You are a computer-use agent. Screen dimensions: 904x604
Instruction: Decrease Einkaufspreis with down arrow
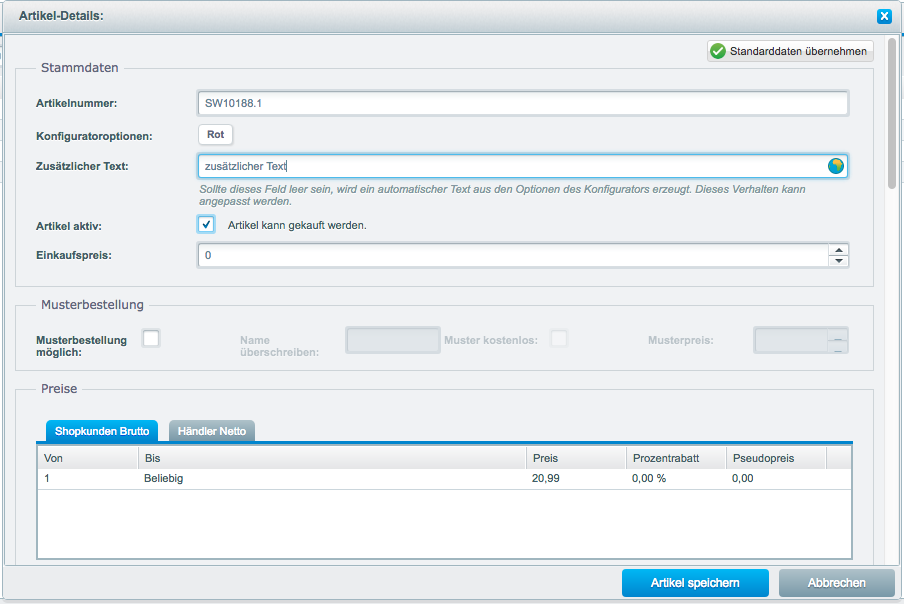click(x=839, y=261)
